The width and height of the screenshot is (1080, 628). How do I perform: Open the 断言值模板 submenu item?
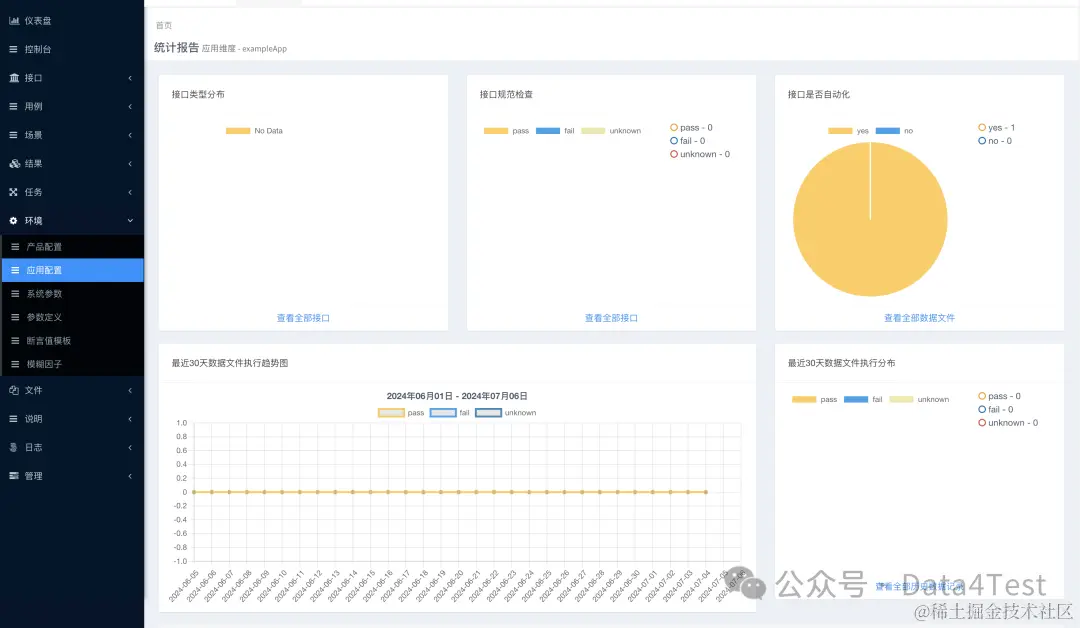coord(72,341)
